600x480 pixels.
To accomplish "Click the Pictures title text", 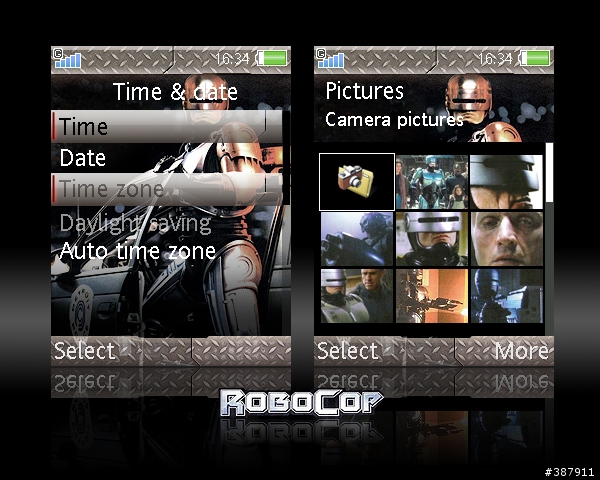I will [x=364, y=91].
